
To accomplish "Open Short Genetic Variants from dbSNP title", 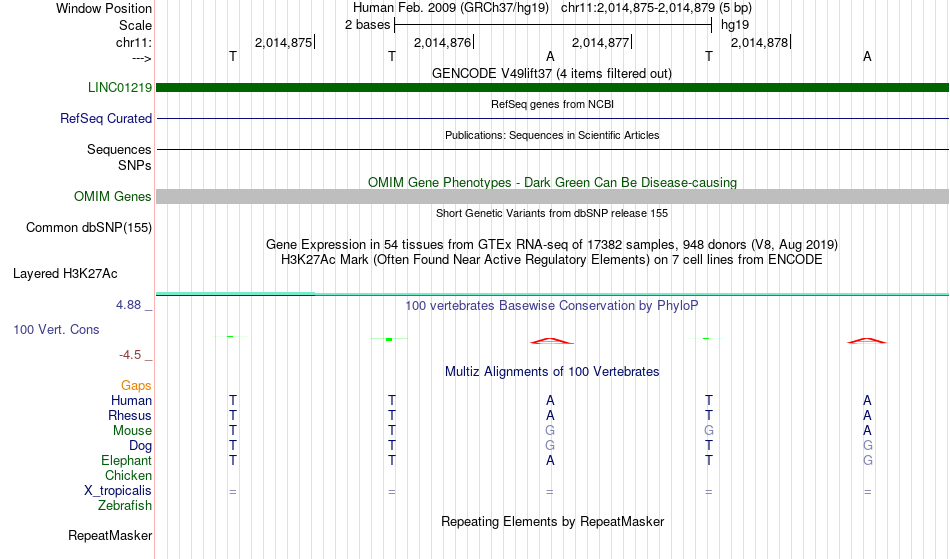I will point(552,213).
